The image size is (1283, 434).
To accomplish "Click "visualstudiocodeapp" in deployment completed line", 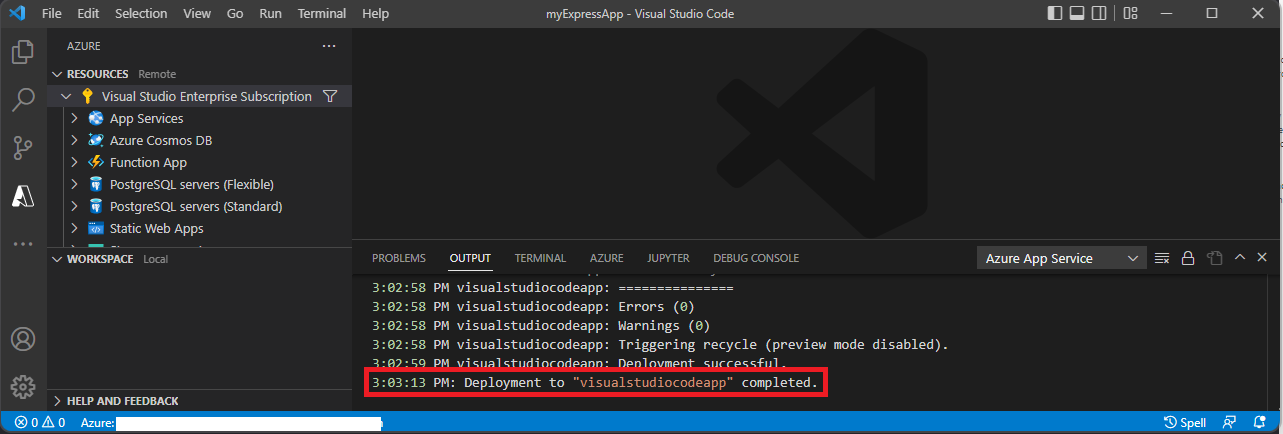I will point(654,383).
